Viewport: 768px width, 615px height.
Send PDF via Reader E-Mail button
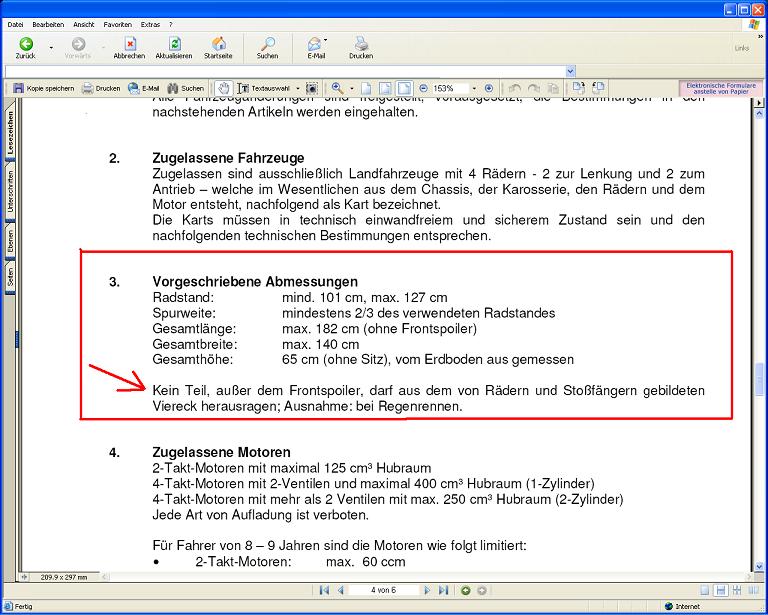click(144, 88)
